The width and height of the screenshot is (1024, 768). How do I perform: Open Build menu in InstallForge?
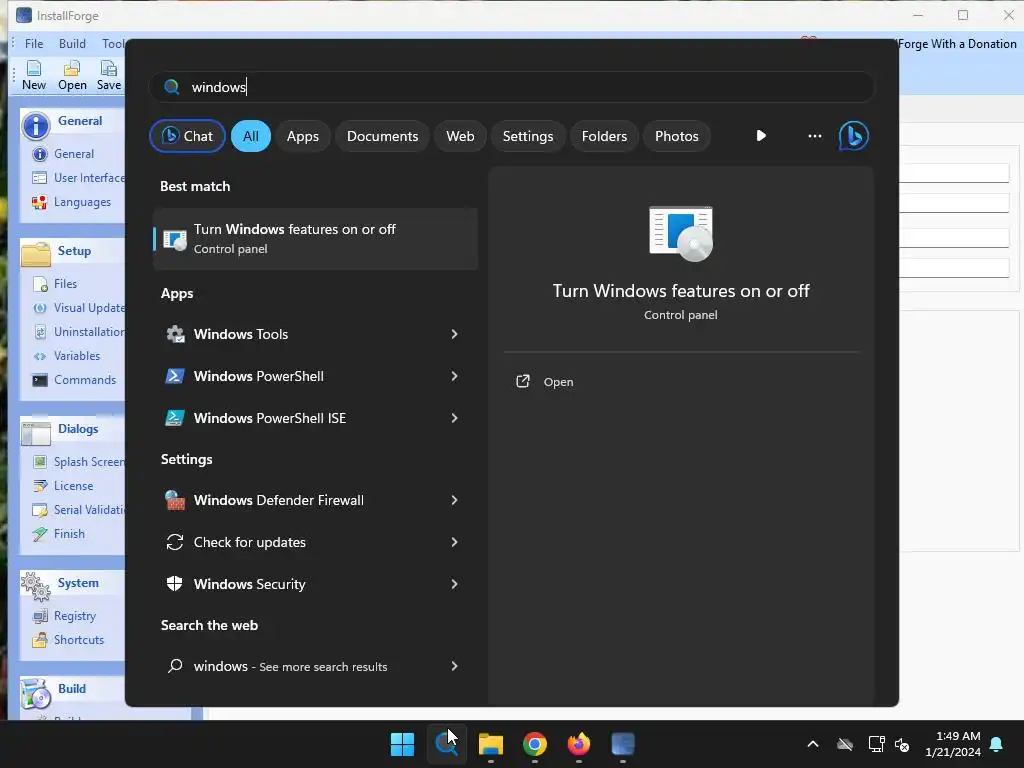72,44
